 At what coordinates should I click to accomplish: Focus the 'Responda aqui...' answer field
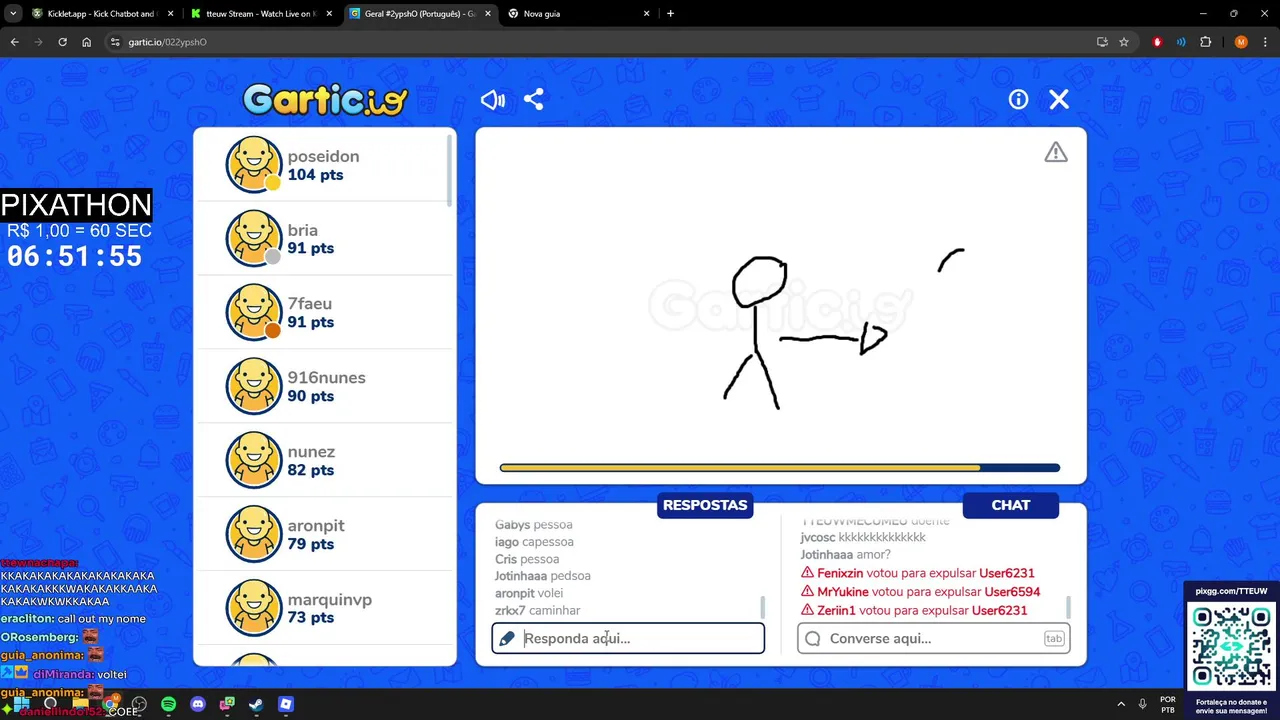point(628,638)
